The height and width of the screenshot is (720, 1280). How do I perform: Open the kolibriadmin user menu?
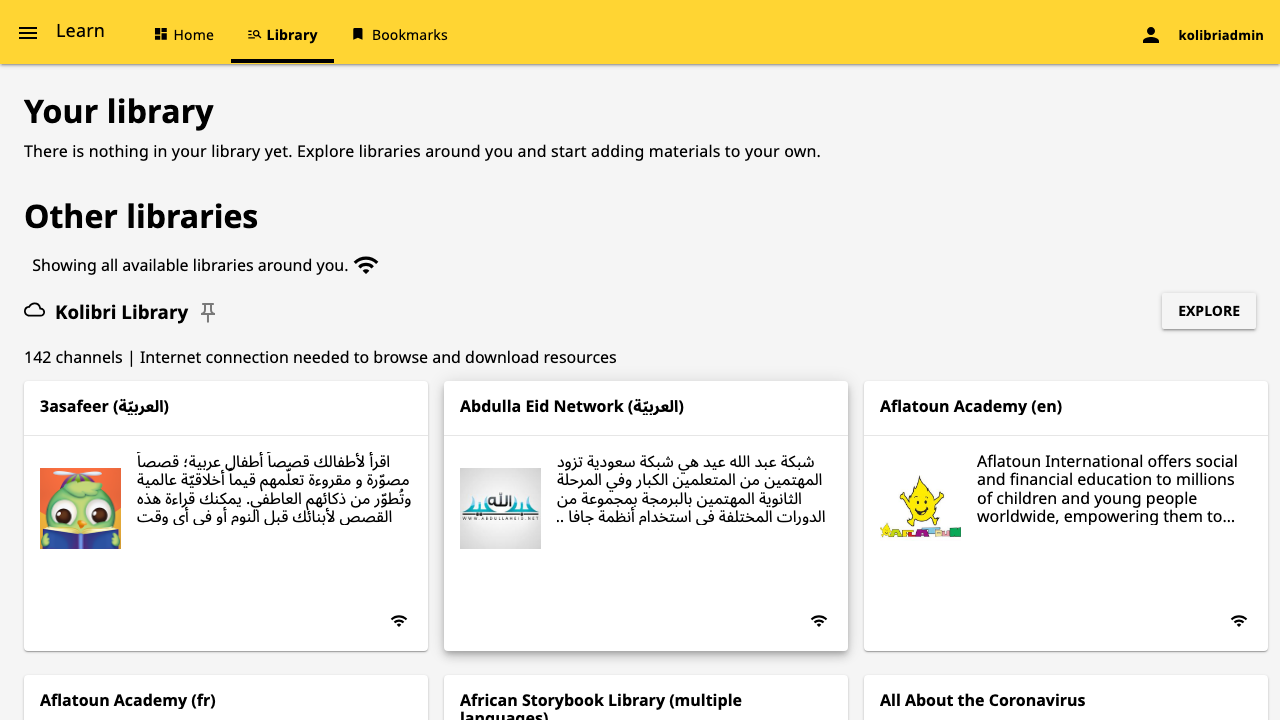[x=1221, y=35]
